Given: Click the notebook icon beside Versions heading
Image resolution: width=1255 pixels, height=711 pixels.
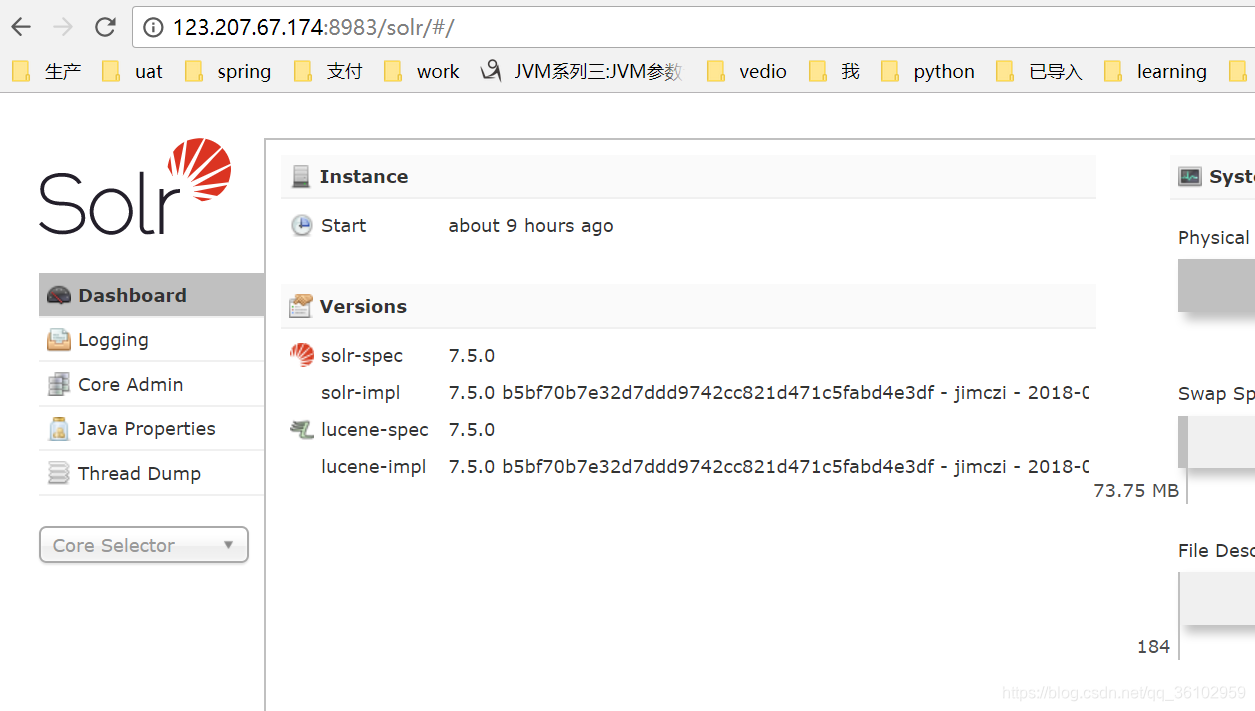Looking at the screenshot, I should (x=301, y=305).
